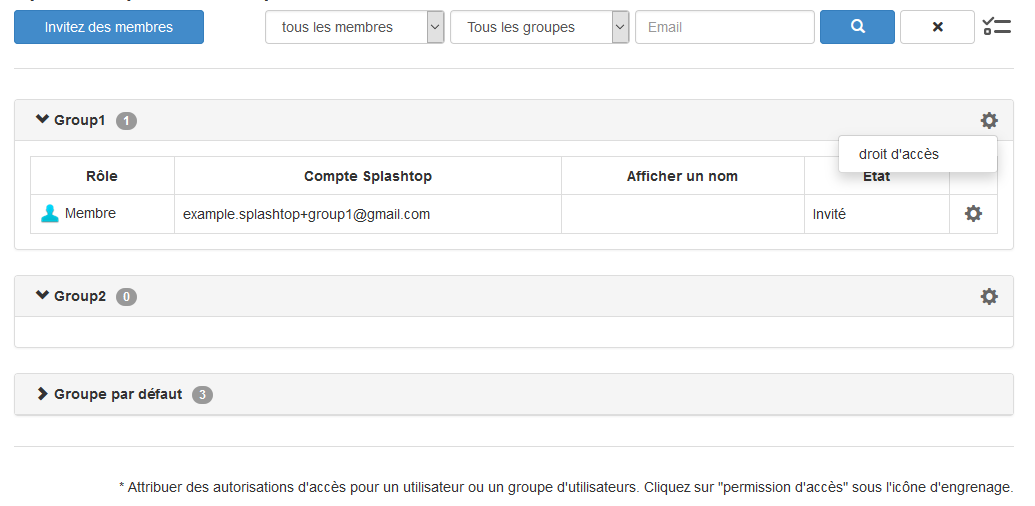
Task: Focus the Email search field
Action: click(x=724, y=27)
